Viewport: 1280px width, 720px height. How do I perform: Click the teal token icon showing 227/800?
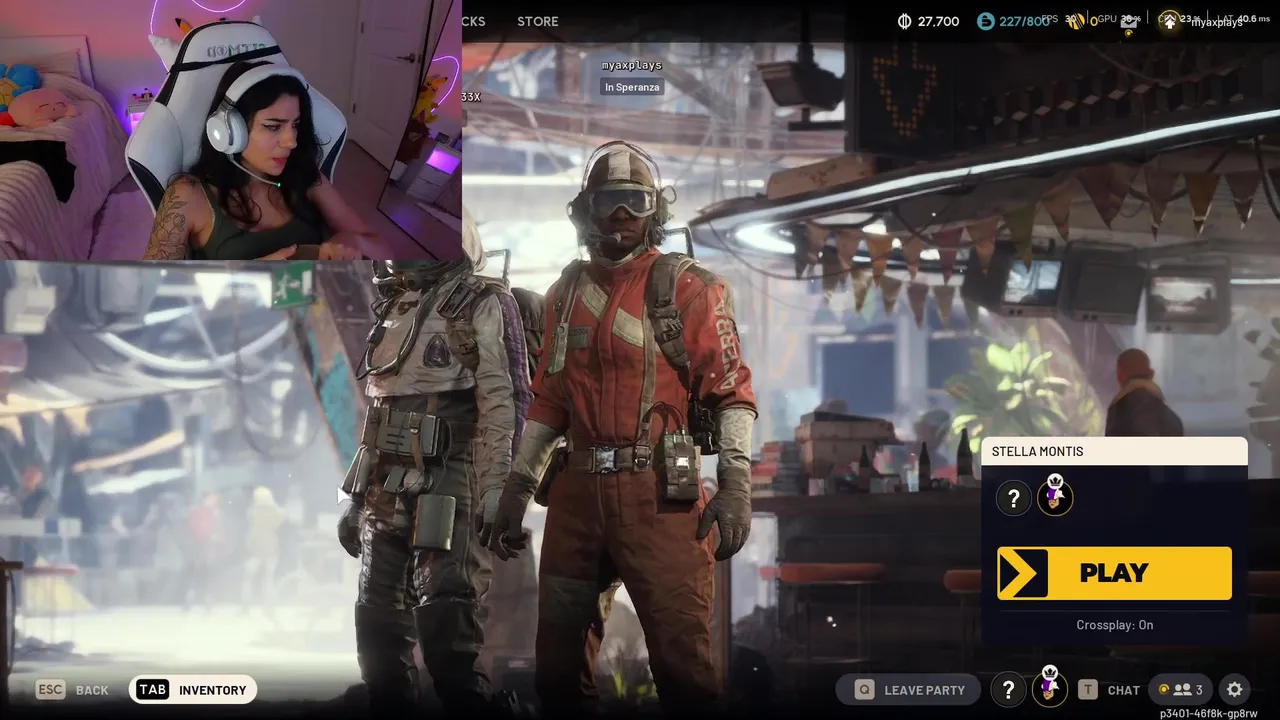click(x=985, y=21)
